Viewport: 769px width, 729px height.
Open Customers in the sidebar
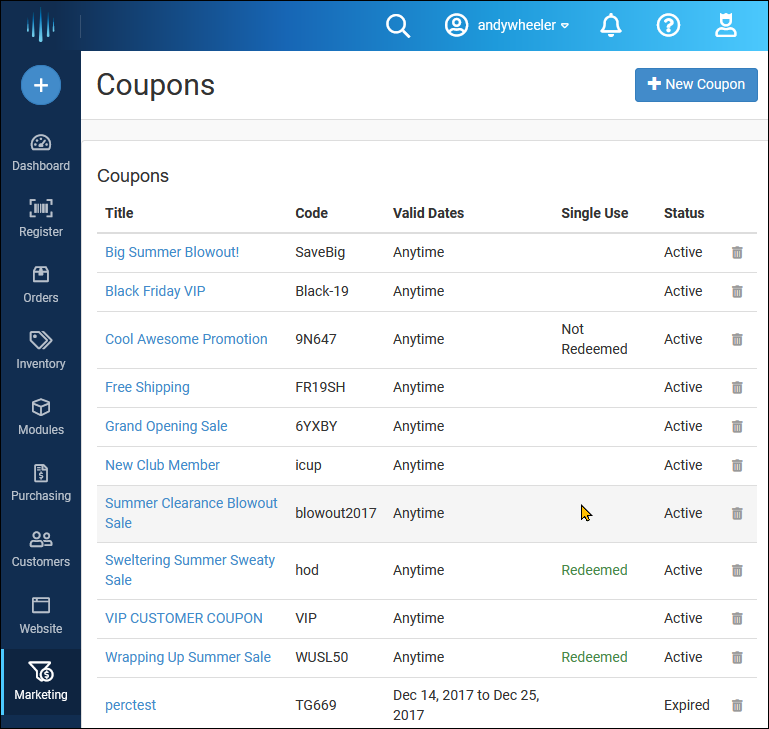tap(41, 549)
